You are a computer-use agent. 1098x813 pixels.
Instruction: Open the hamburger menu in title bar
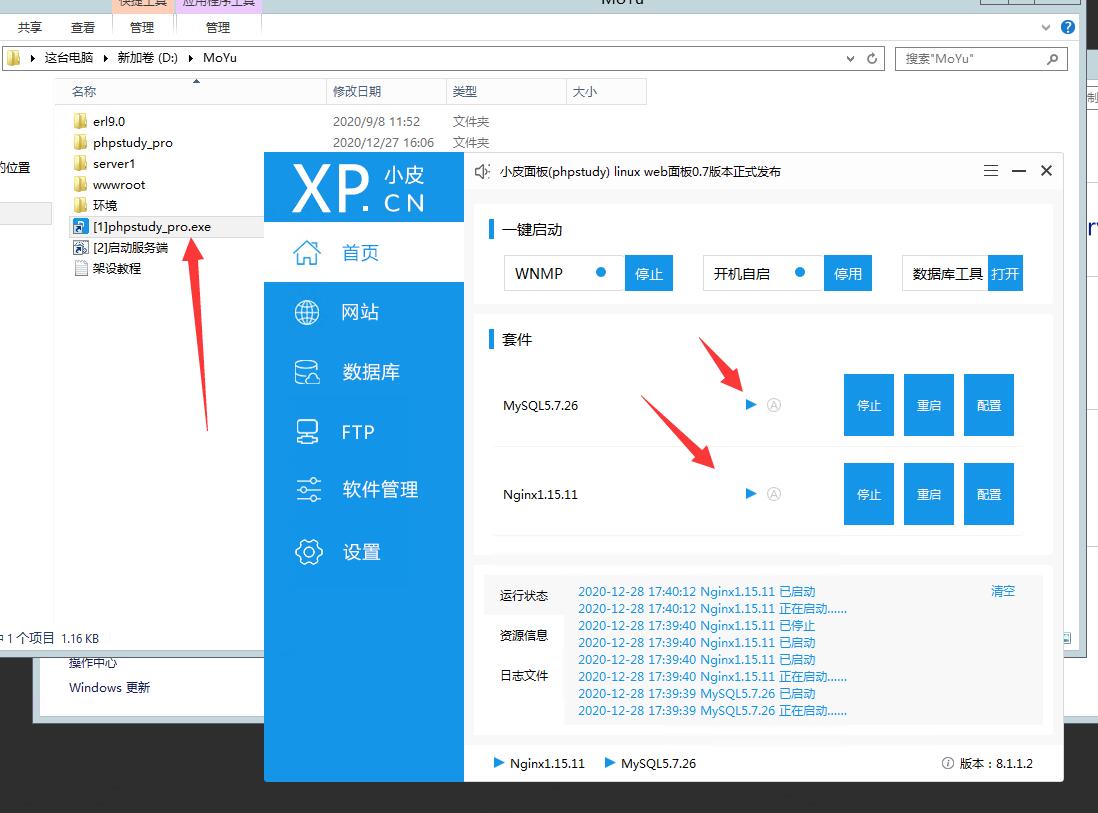[991, 171]
